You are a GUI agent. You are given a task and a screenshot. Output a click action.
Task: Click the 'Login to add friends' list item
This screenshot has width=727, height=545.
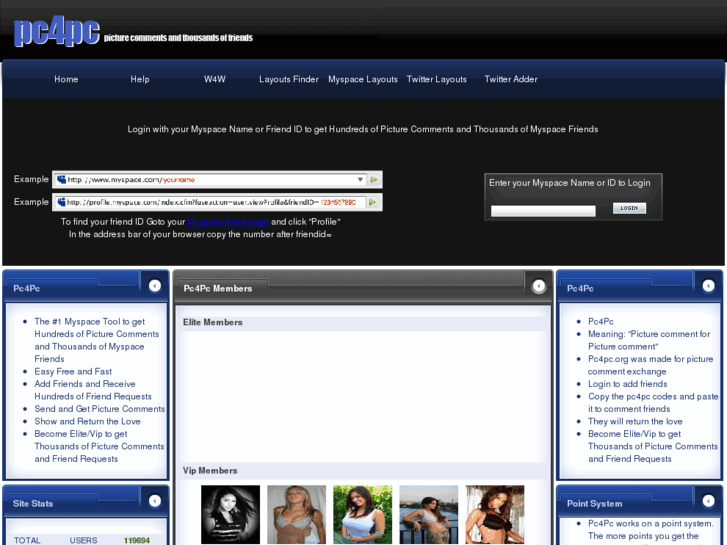pyautogui.click(x=627, y=384)
